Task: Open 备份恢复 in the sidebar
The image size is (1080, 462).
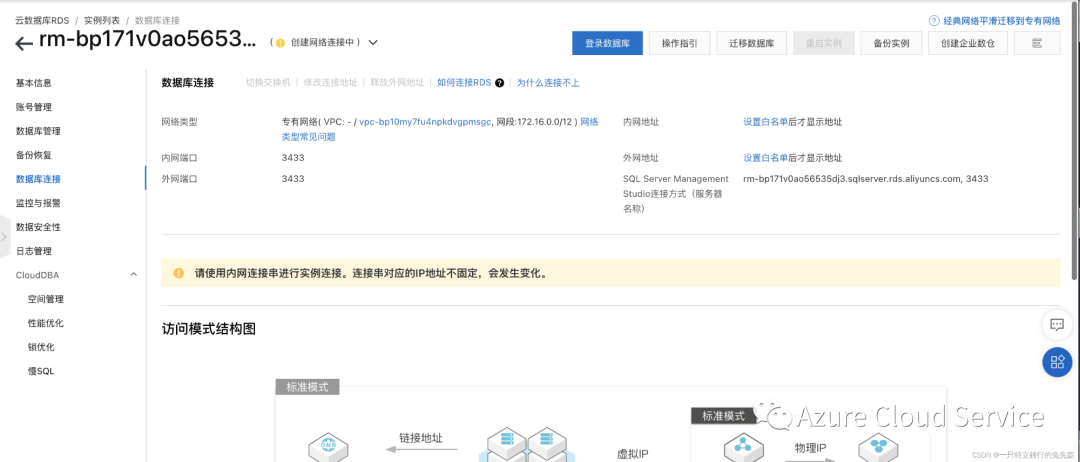Action: pyautogui.click(x=34, y=155)
